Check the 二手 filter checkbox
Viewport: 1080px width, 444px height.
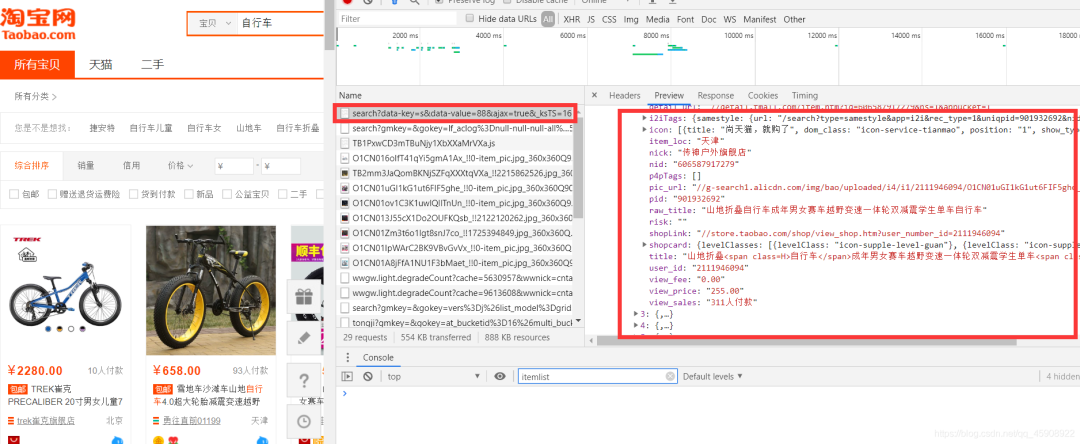click(x=282, y=195)
